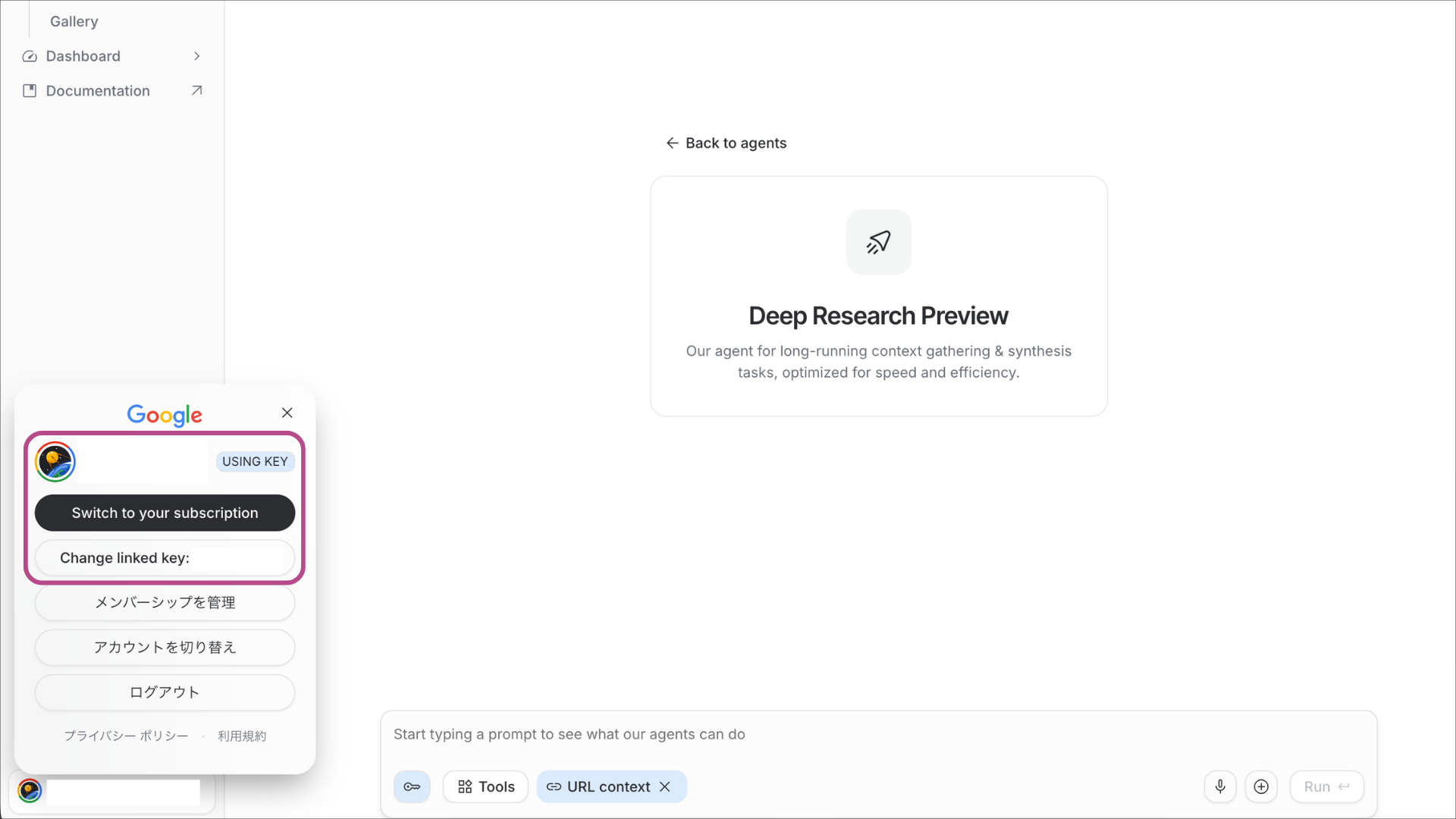The width and height of the screenshot is (1456, 819).
Task: Click the profile avatar in the Google popup
Action: 55,461
